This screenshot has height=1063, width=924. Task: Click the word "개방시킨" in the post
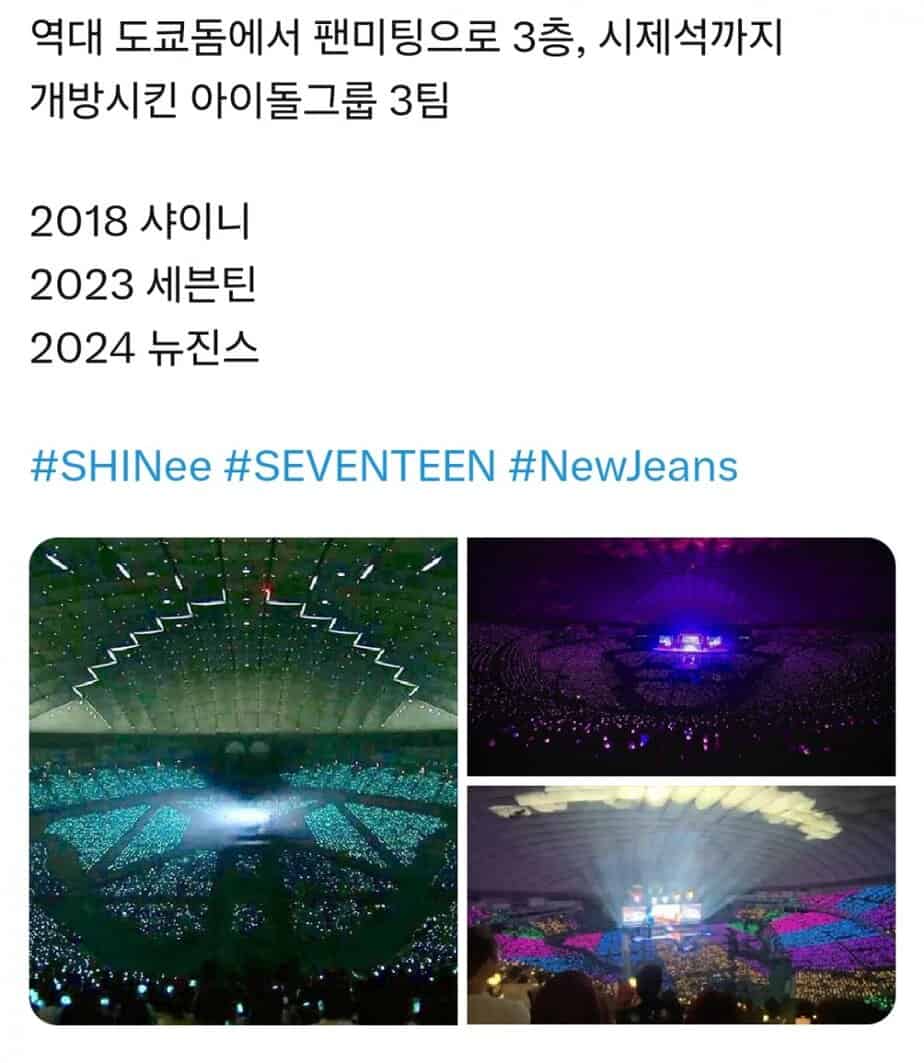[104, 102]
